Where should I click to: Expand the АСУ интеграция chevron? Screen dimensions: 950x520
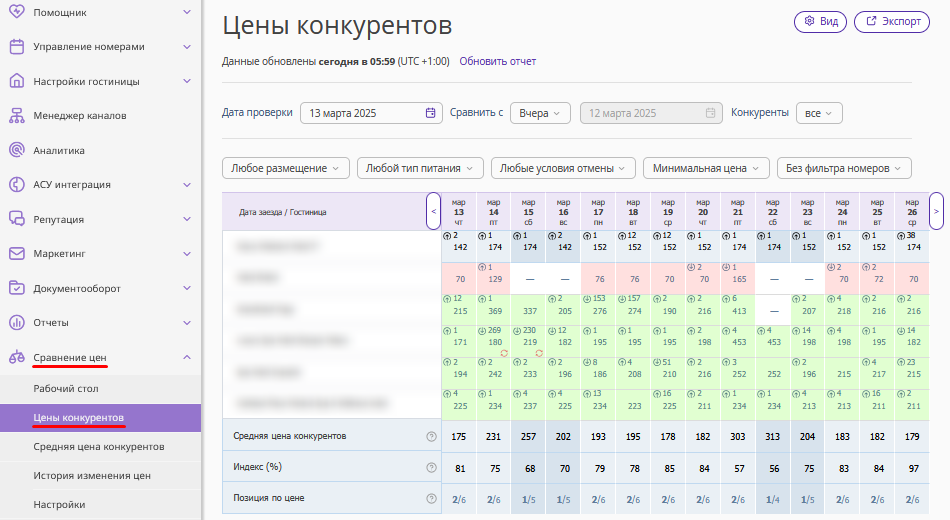[187, 185]
